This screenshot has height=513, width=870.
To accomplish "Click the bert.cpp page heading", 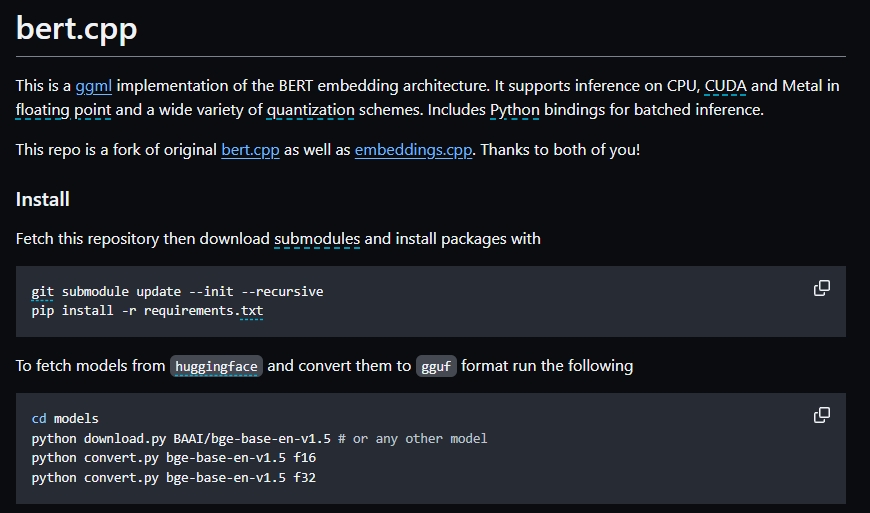I will (76, 28).
